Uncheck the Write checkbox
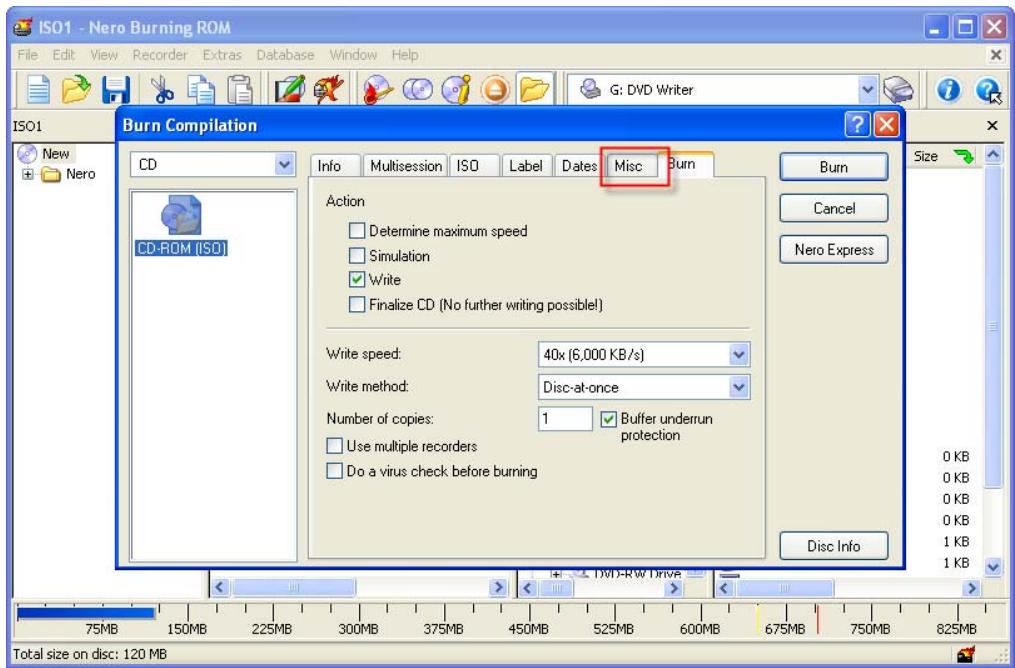 (357, 280)
